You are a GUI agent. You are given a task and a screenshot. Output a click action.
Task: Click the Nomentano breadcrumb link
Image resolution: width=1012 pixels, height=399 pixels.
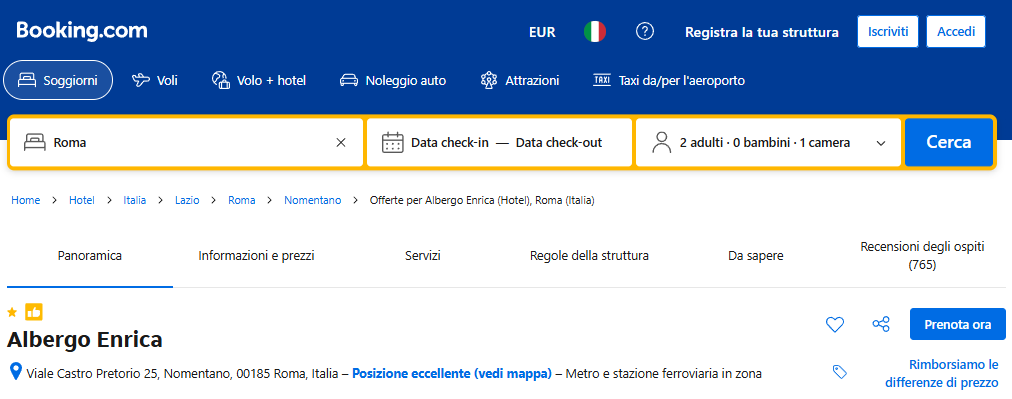click(312, 200)
